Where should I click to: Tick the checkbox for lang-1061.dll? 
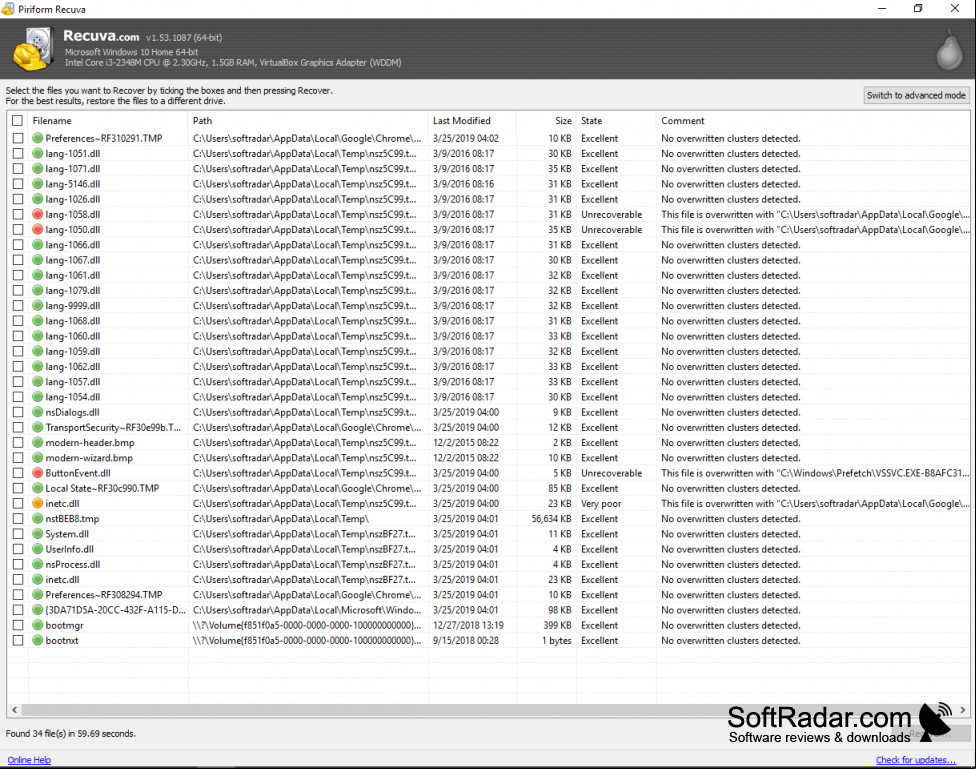[17, 275]
